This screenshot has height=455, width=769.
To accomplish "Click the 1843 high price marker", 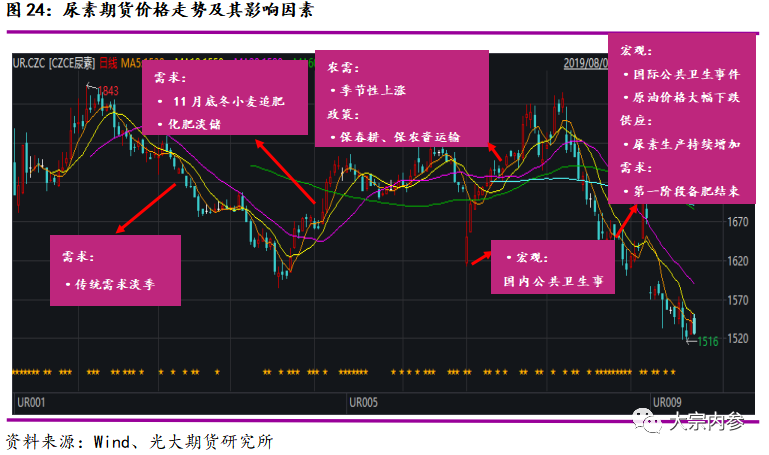I will pyautogui.click(x=108, y=91).
